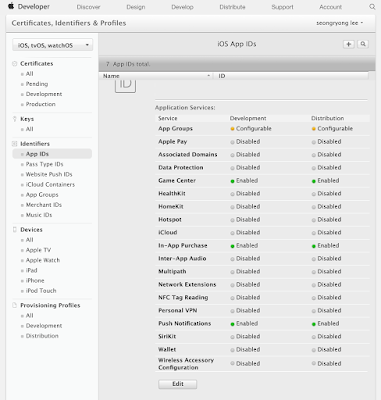Select All under Certificates
381x400 pixels.
(29, 74)
